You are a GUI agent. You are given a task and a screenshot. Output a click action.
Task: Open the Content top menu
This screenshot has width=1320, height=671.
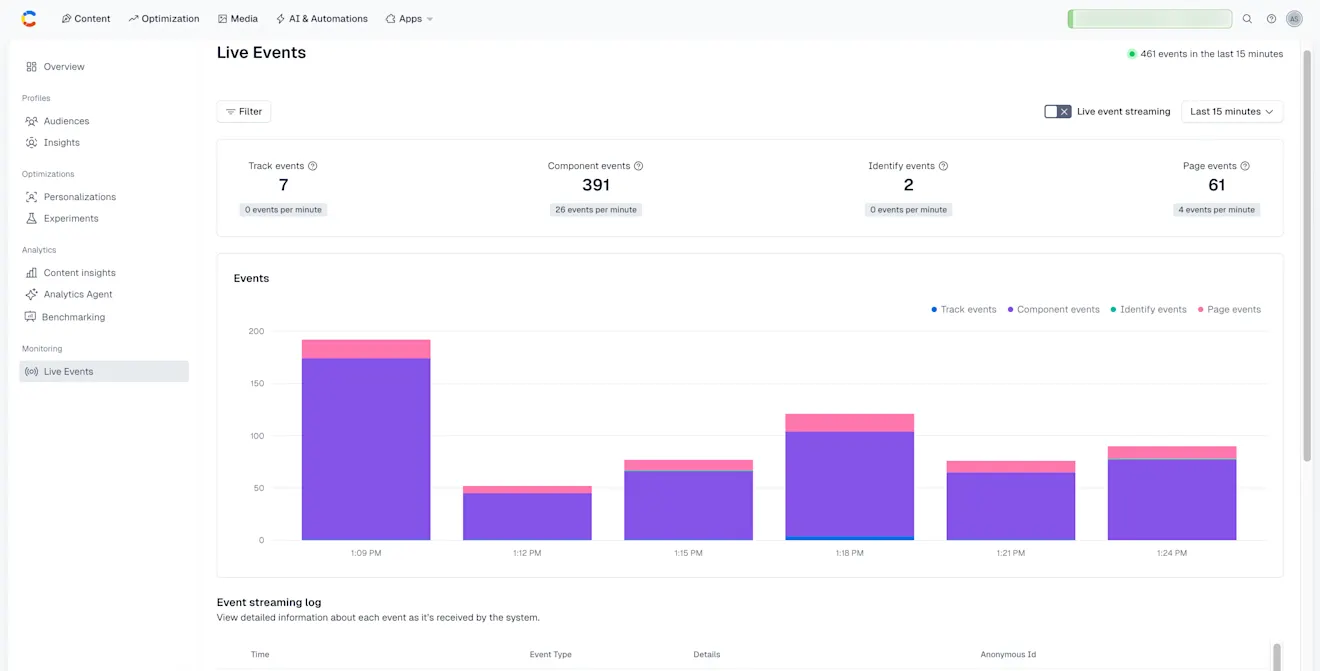tap(86, 19)
